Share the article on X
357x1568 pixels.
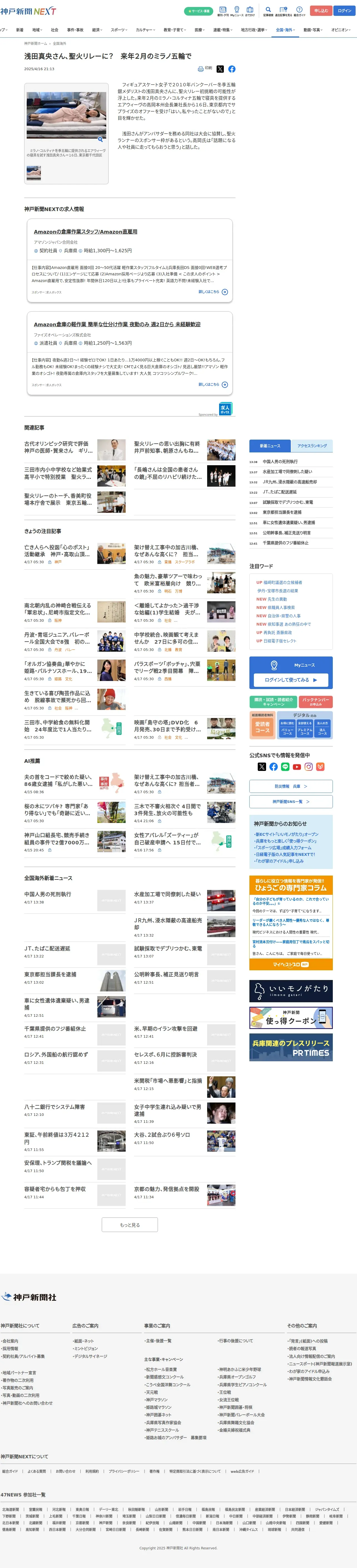(x=220, y=69)
